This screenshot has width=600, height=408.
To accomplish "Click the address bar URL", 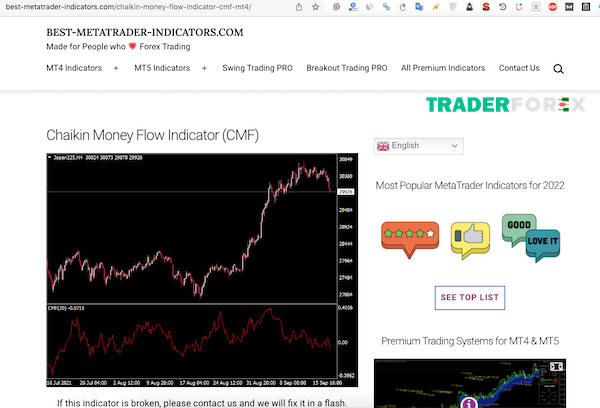I will click(128, 7).
